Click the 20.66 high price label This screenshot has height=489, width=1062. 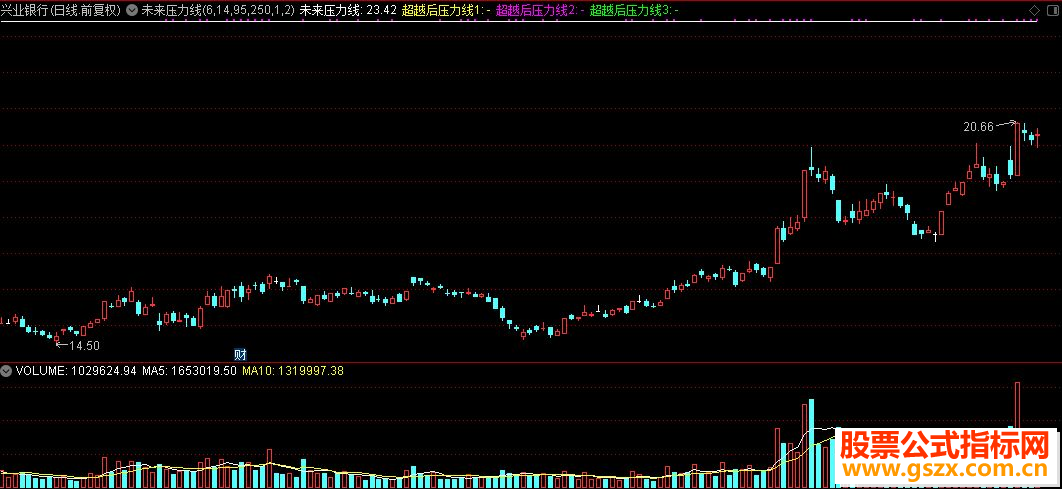[978, 127]
